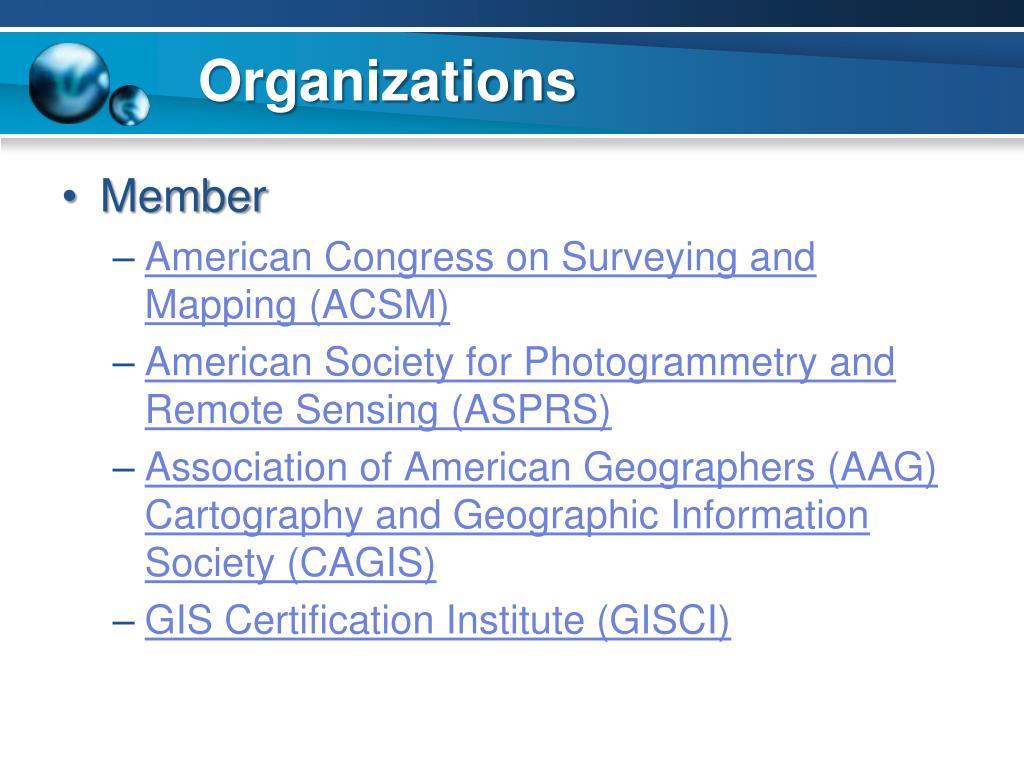The width and height of the screenshot is (1024, 768).
Task: Click the small globe icon in header
Action: [129, 105]
